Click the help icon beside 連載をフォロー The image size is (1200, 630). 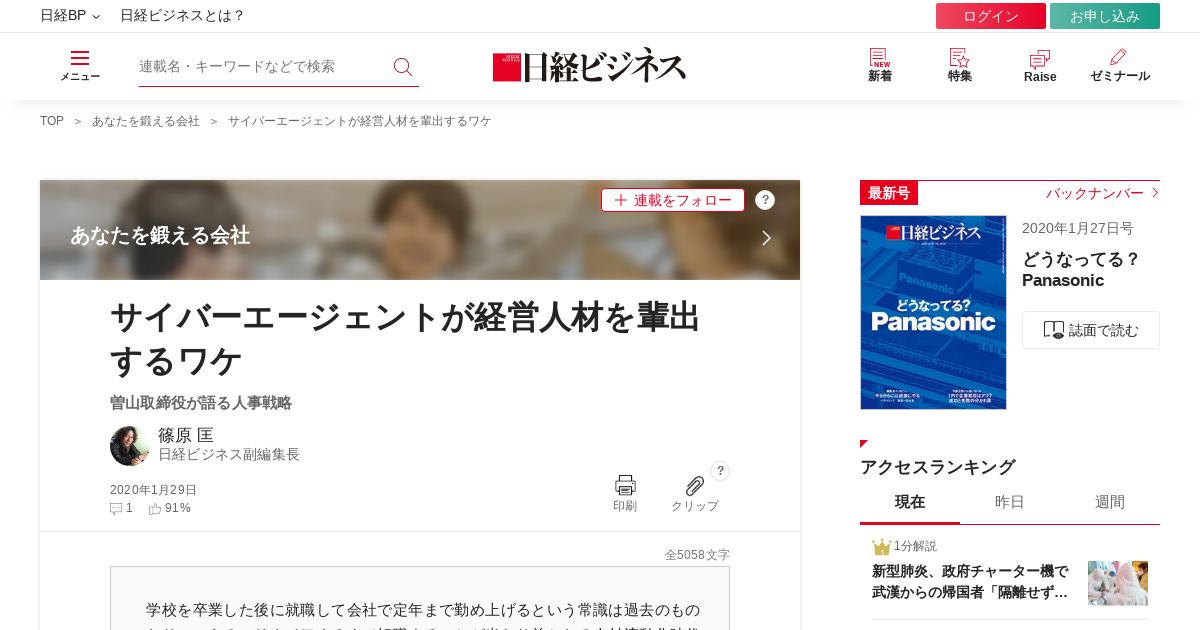765,200
